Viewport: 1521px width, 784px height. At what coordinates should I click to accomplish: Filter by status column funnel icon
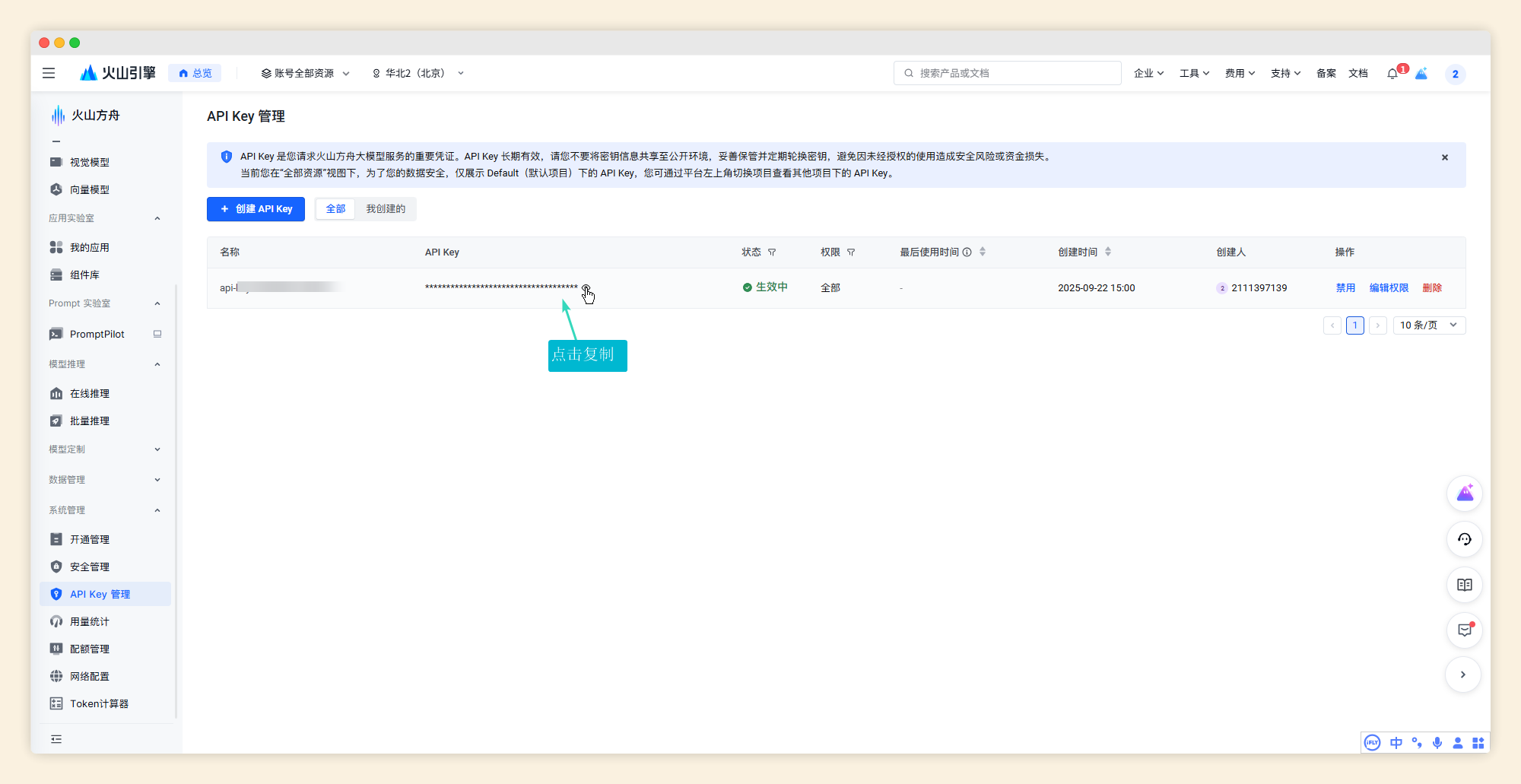pyautogui.click(x=772, y=252)
